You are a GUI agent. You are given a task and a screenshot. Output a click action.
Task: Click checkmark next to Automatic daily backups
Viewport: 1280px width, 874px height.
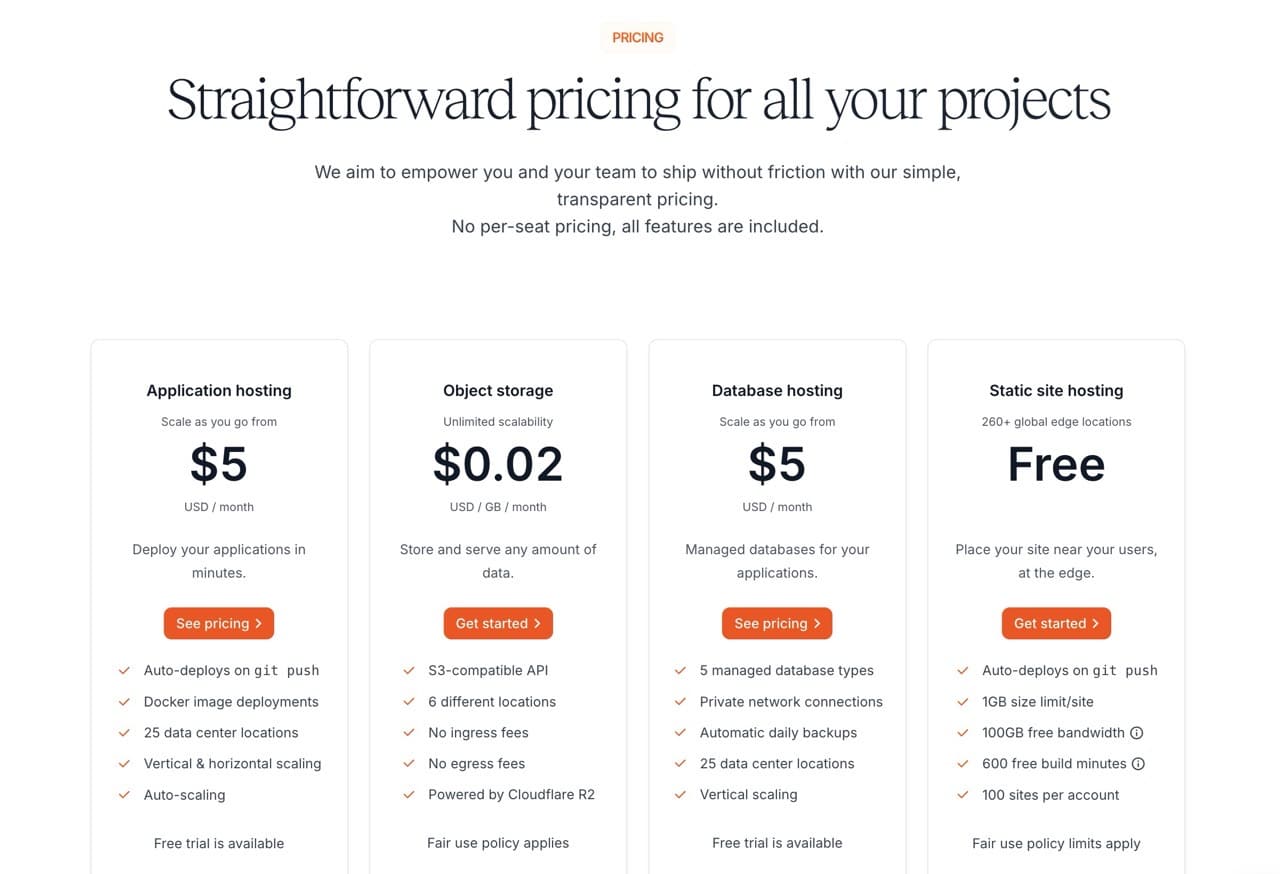click(x=680, y=733)
